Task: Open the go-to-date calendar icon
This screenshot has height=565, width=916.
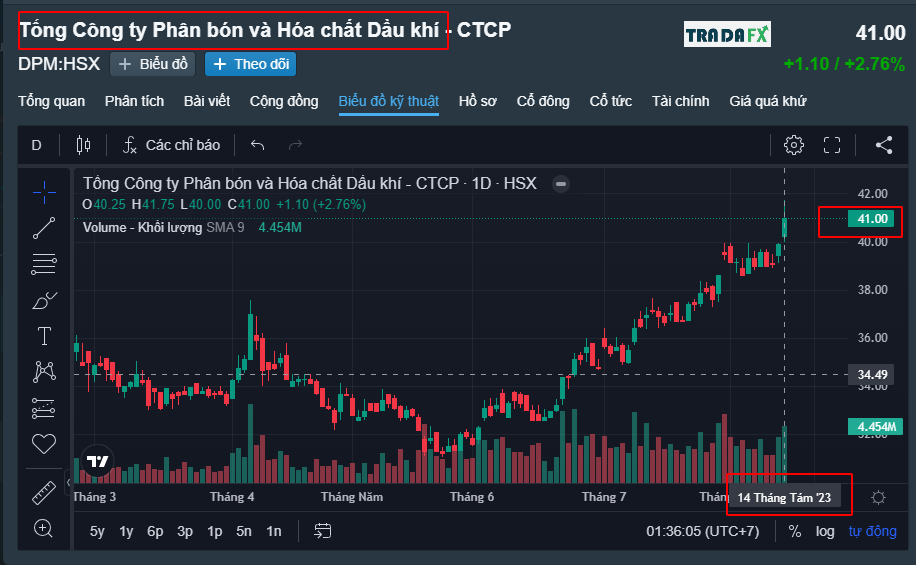Action: [322, 531]
